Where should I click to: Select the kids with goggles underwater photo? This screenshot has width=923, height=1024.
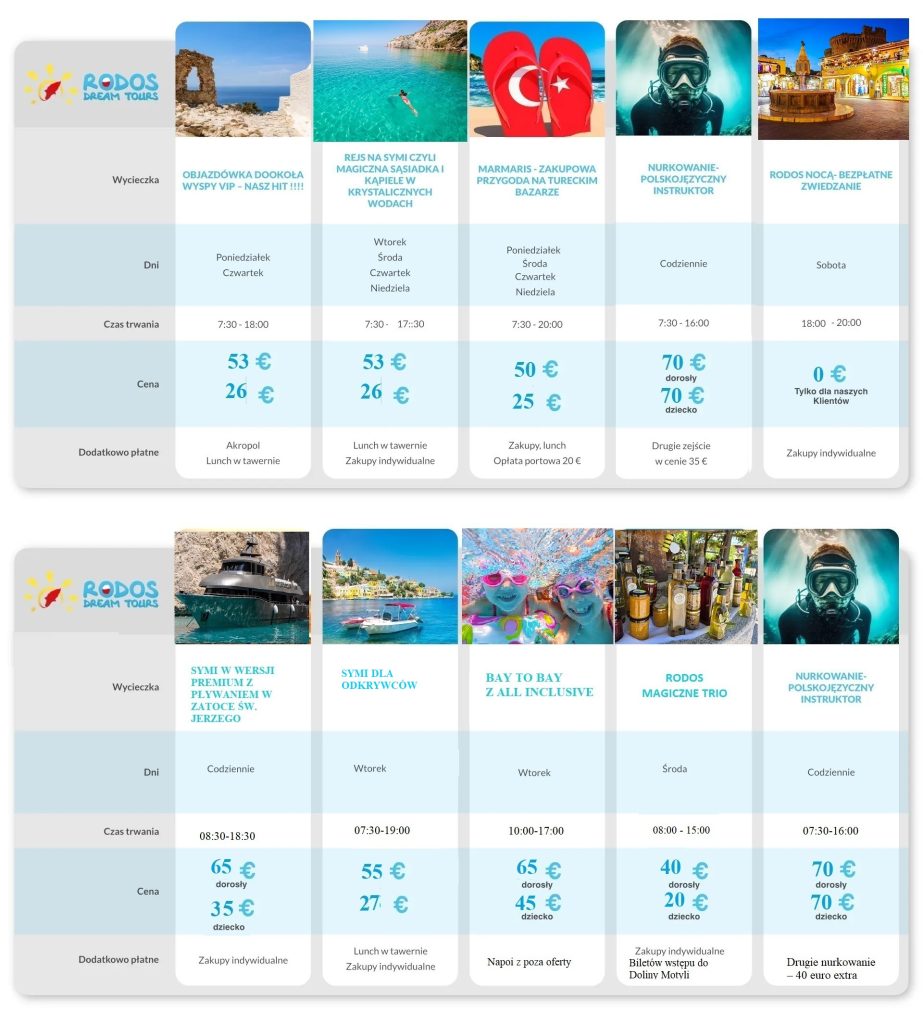537,588
